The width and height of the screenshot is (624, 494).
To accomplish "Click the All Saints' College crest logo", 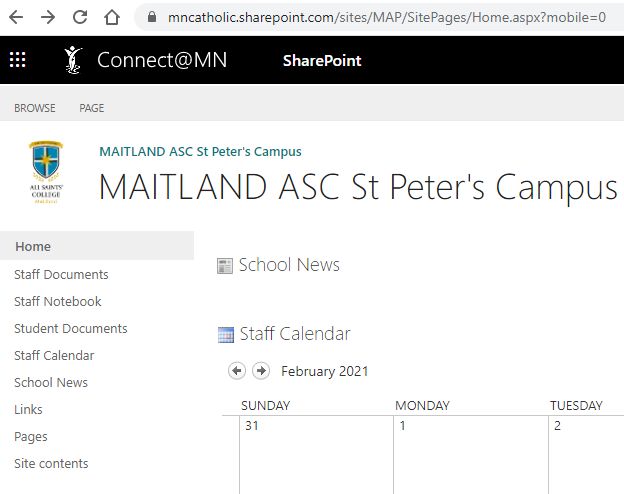I will pyautogui.click(x=46, y=172).
